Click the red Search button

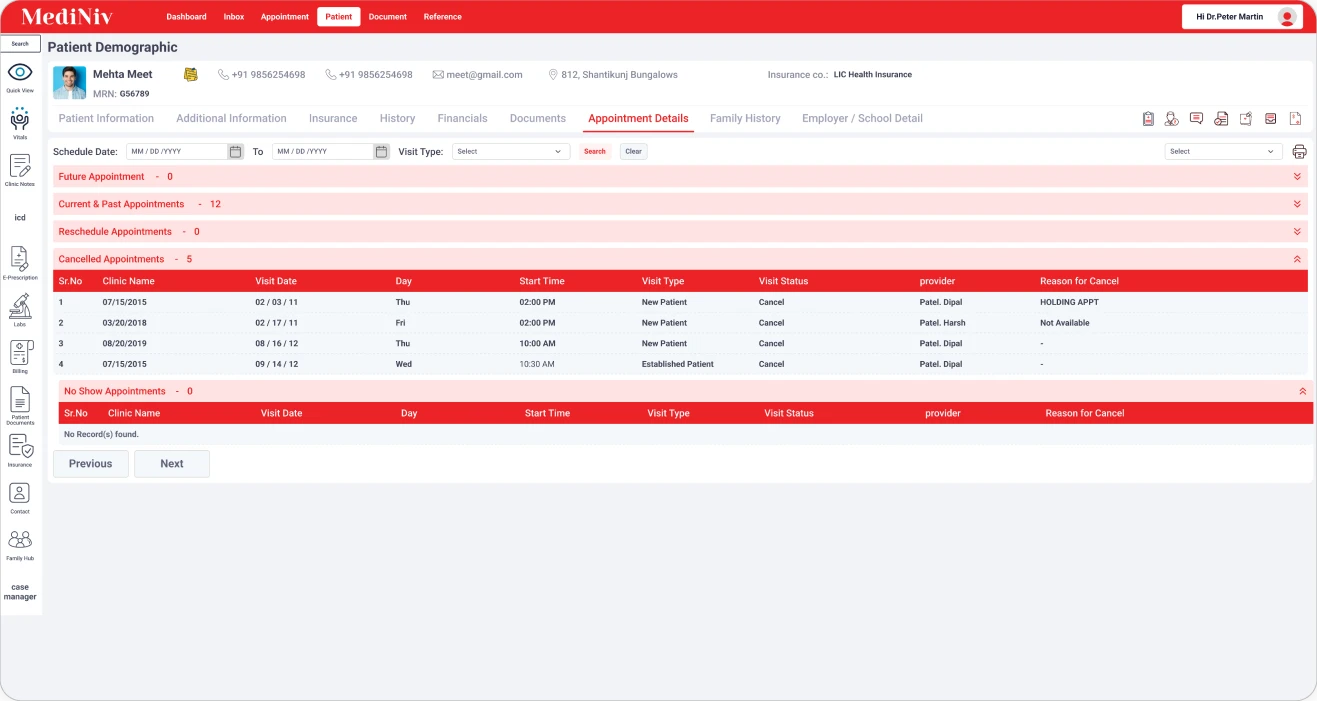[595, 152]
